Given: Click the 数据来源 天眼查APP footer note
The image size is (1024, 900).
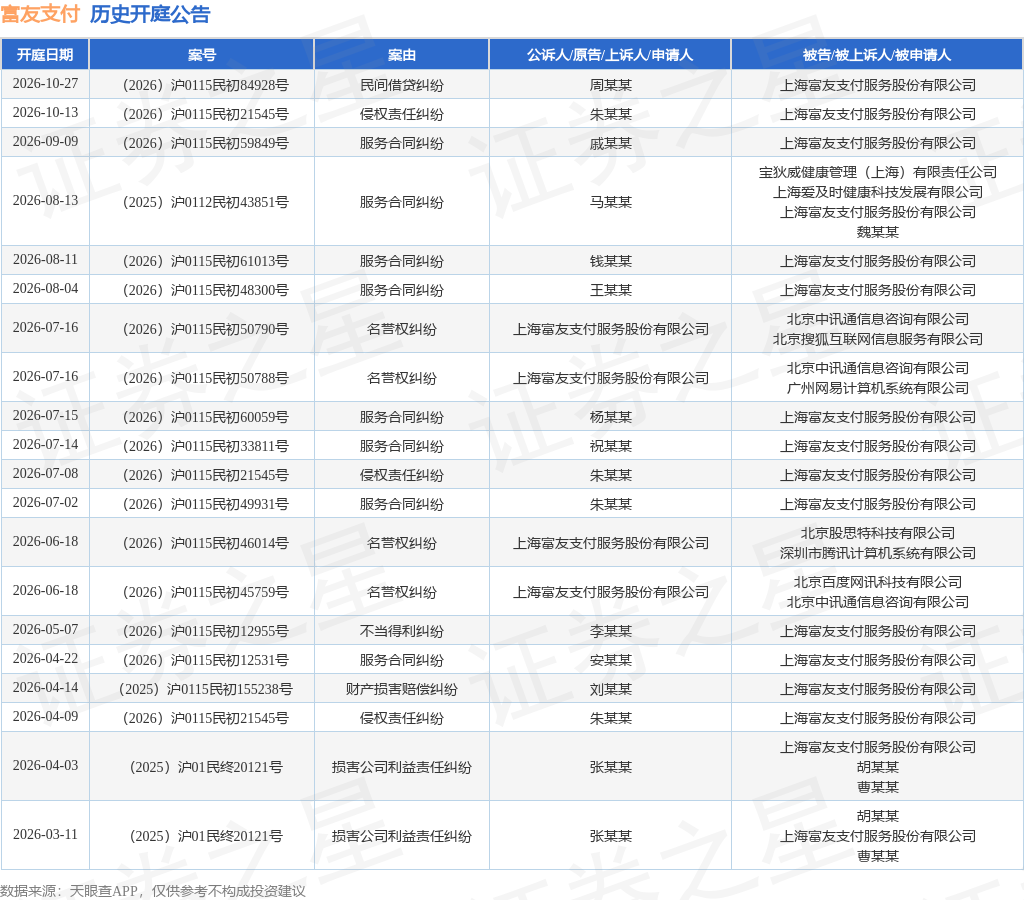Looking at the screenshot, I should 153,891.
